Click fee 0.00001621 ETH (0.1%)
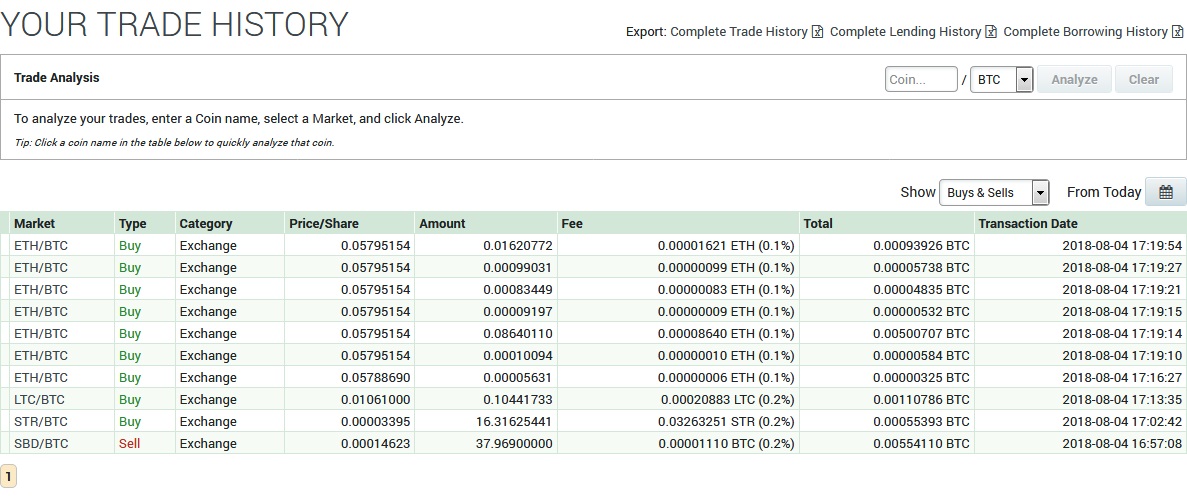This screenshot has height=499, width=1187. tap(726, 245)
